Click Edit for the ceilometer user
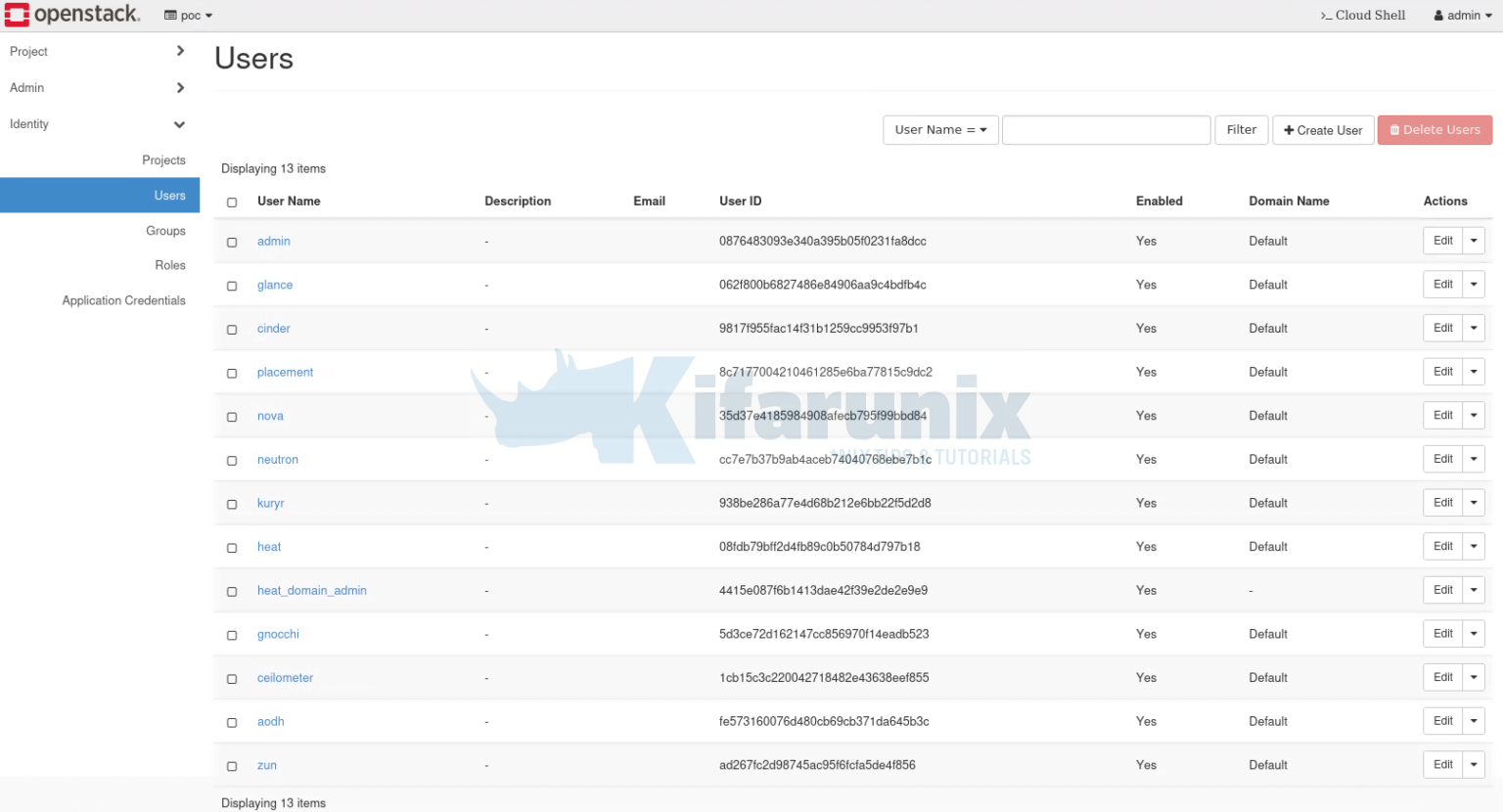Image resolution: width=1503 pixels, height=812 pixels. pyautogui.click(x=1442, y=678)
